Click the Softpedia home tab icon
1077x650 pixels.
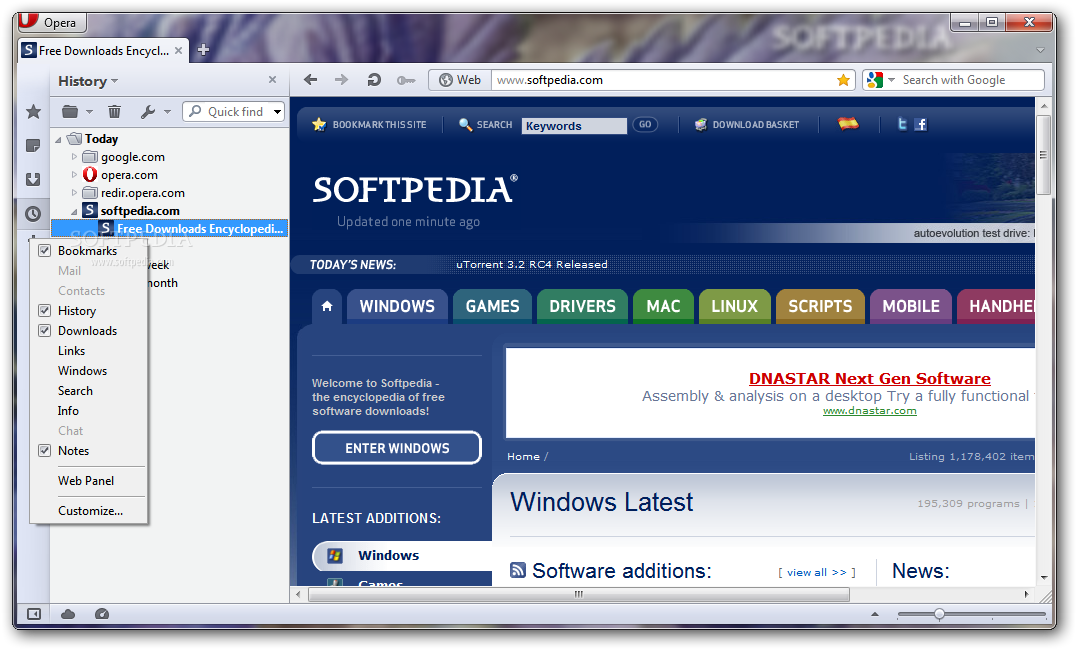(327, 306)
